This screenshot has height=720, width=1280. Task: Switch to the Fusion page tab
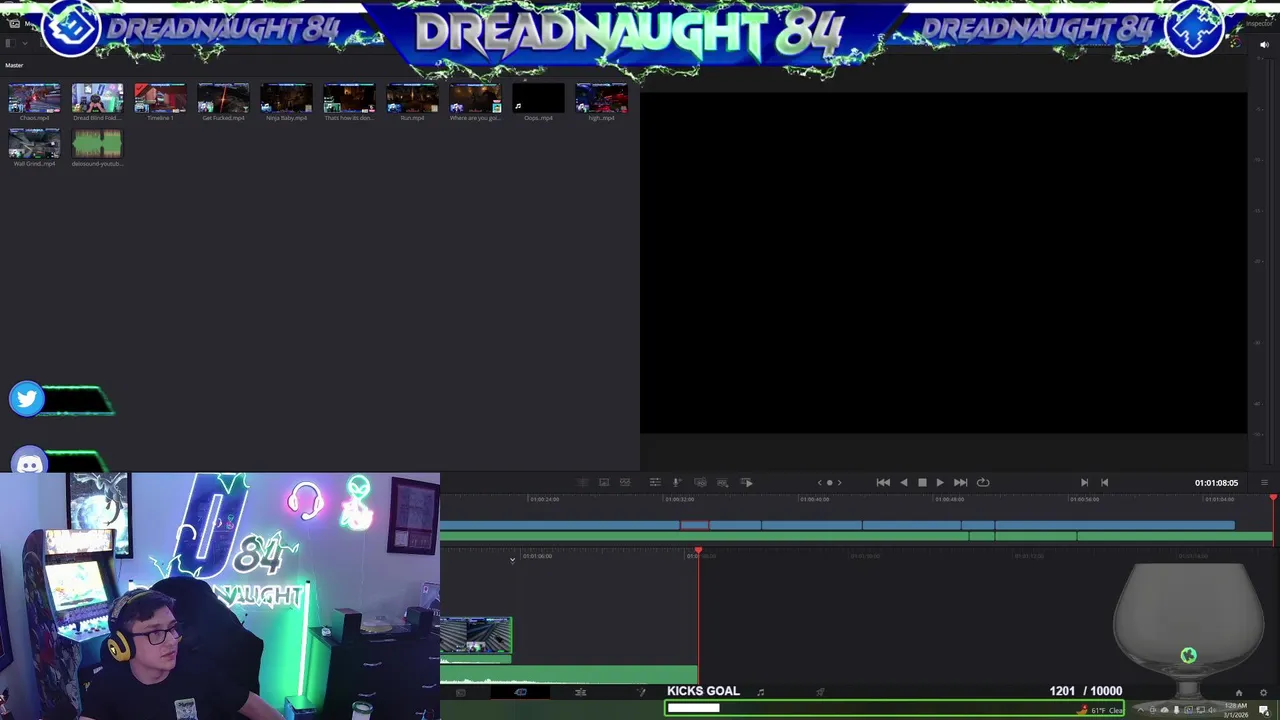coord(641,692)
